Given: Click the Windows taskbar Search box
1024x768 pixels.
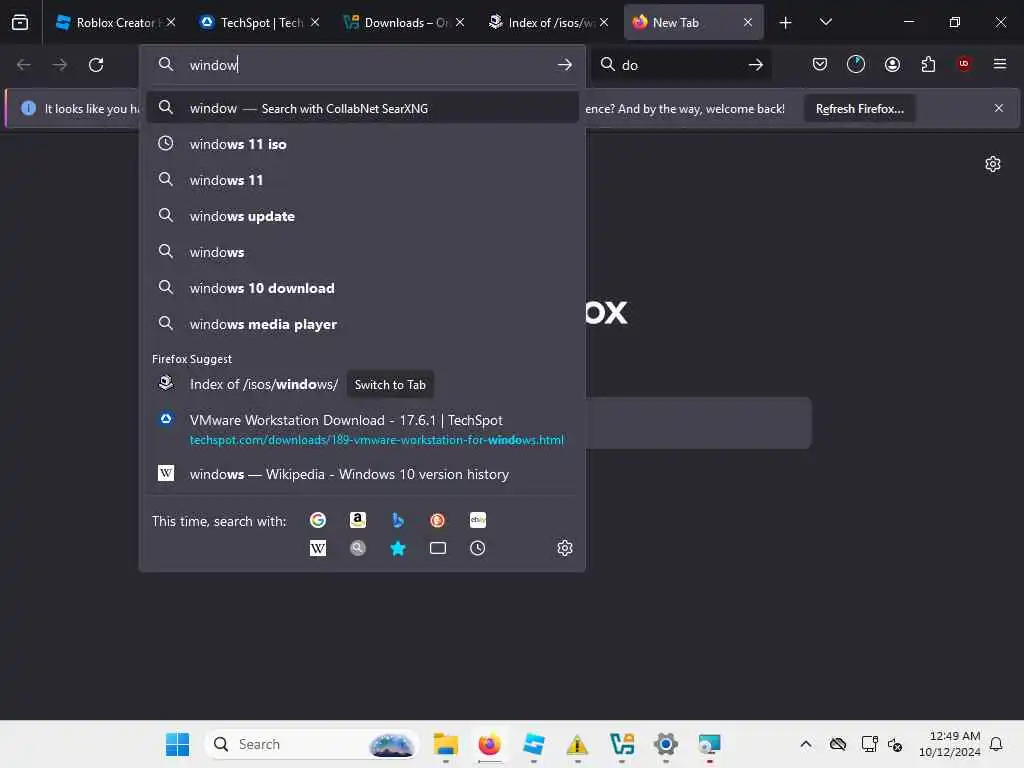Looking at the screenshot, I should click(x=312, y=744).
